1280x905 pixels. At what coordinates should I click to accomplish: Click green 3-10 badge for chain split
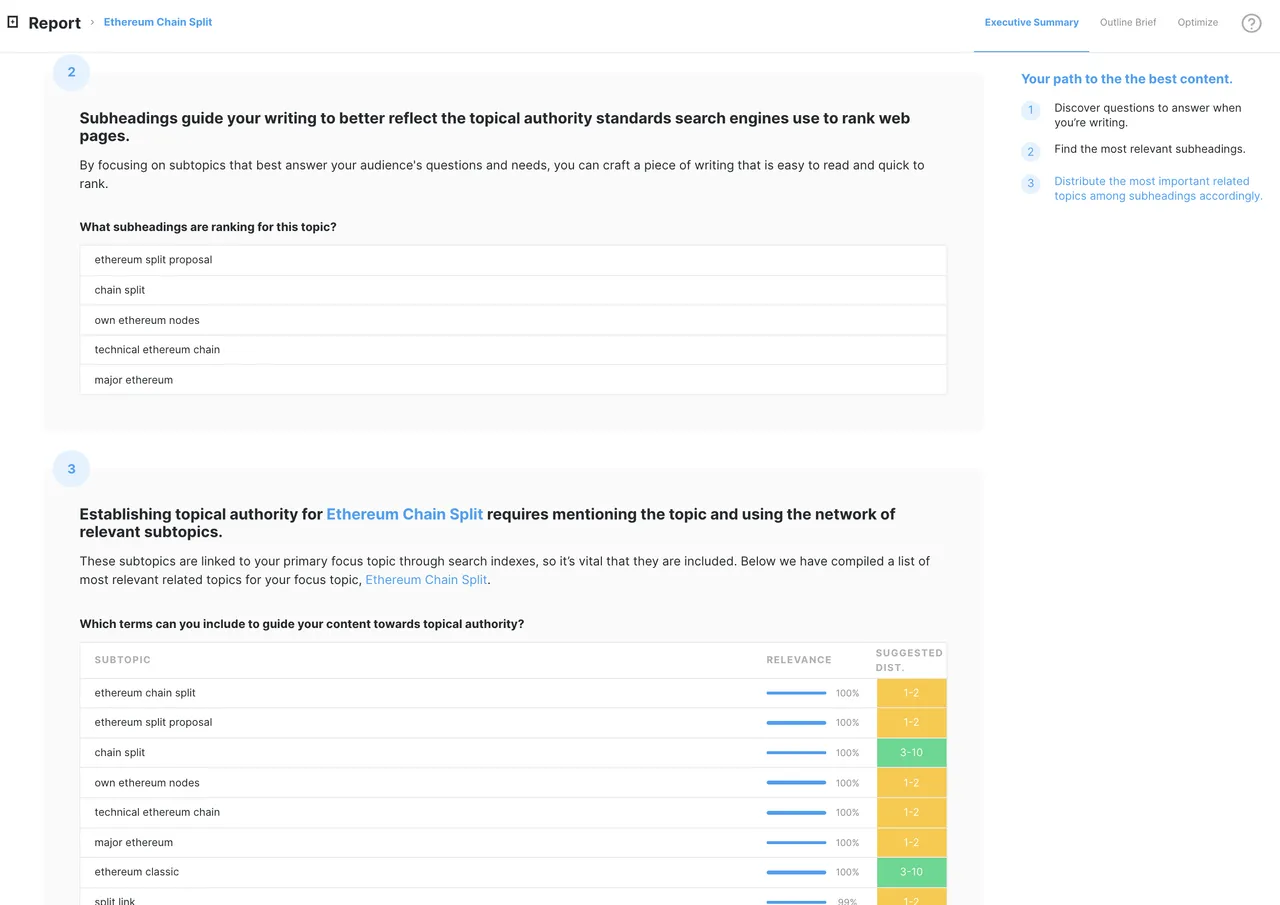pos(911,753)
